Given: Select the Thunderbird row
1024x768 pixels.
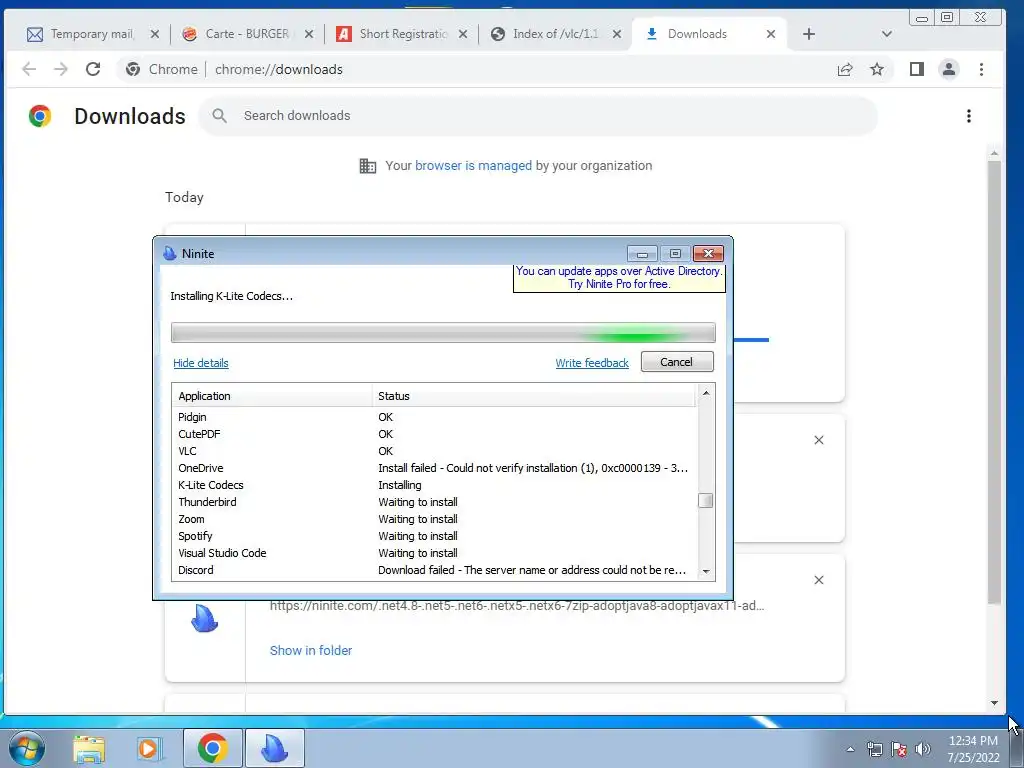Looking at the screenshot, I should (434, 502).
